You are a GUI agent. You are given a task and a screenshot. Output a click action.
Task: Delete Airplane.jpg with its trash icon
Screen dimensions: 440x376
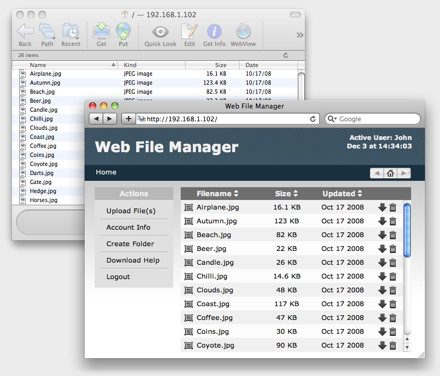pos(393,208)
